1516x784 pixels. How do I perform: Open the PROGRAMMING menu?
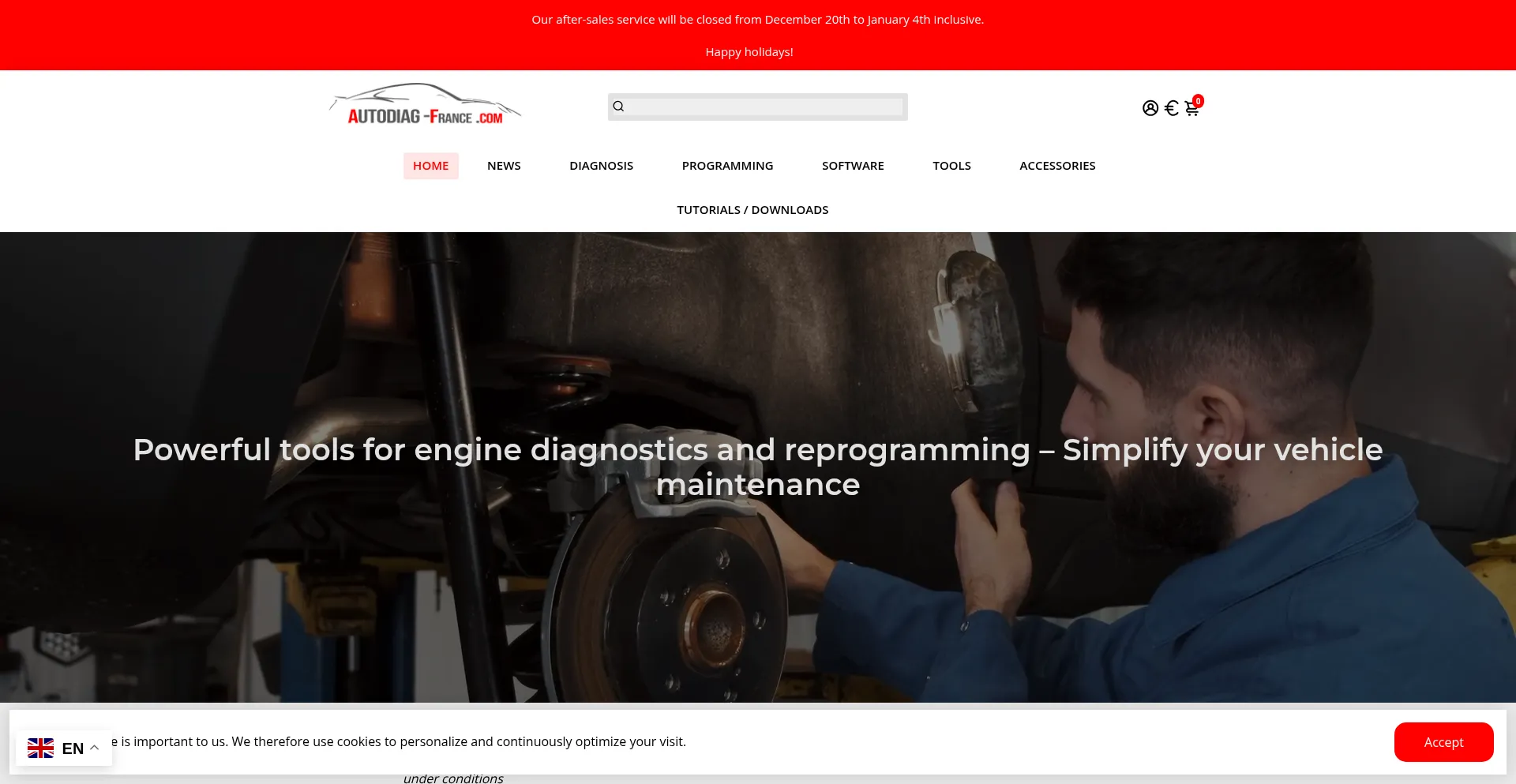pos(727,165)
